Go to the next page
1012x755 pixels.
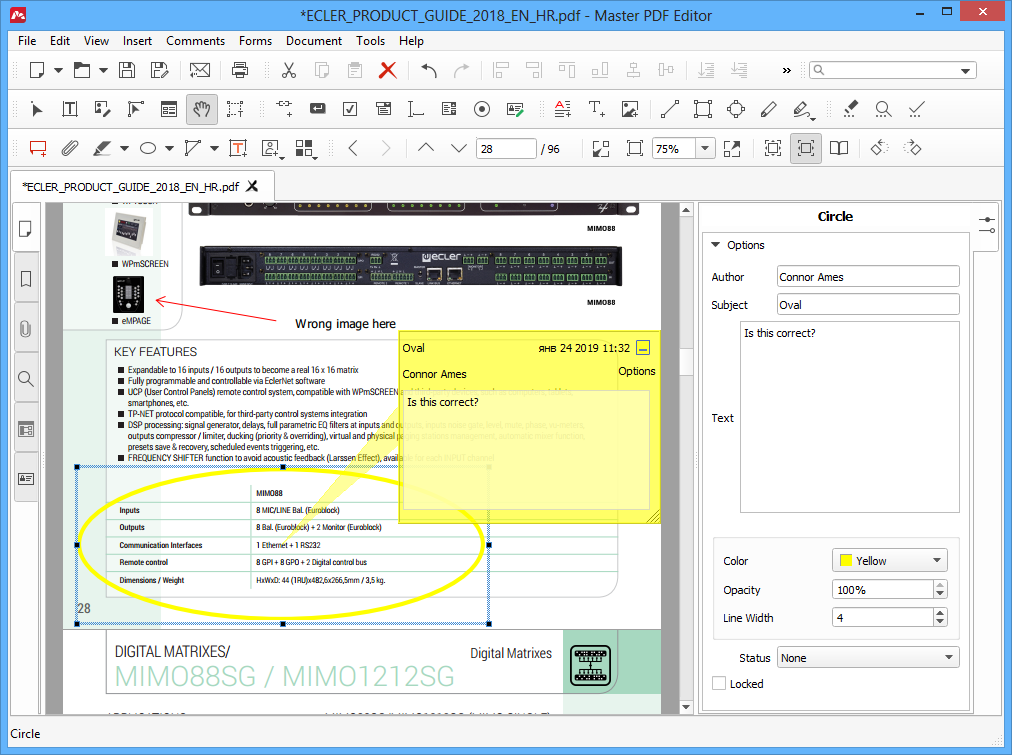(x=458, y=148)
